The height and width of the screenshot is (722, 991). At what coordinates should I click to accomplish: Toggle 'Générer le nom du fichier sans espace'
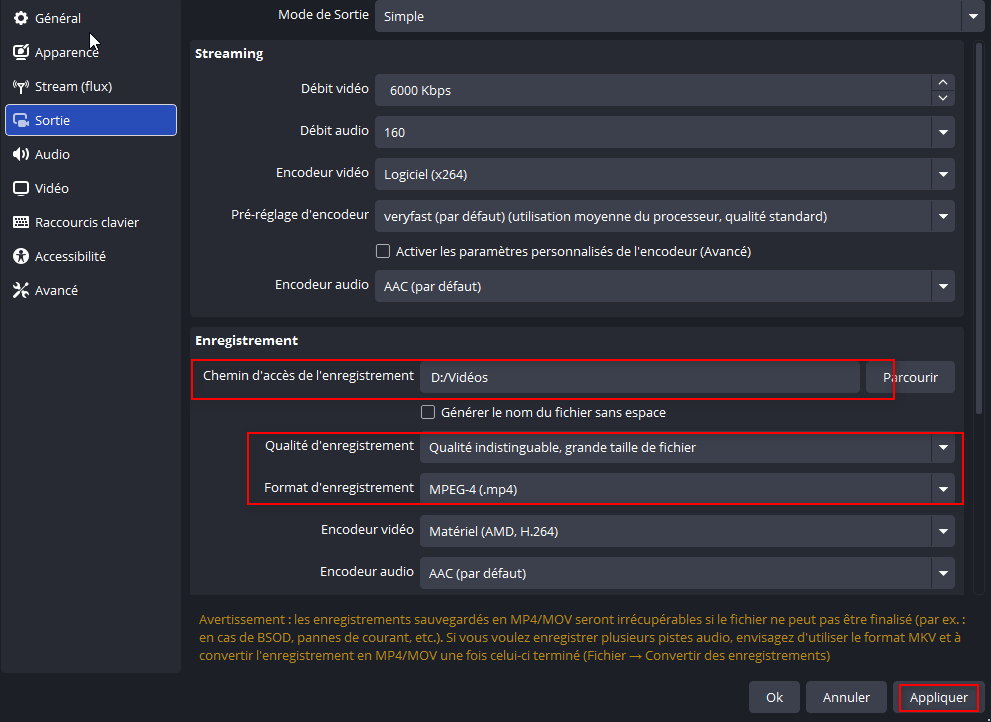(428, 412)
